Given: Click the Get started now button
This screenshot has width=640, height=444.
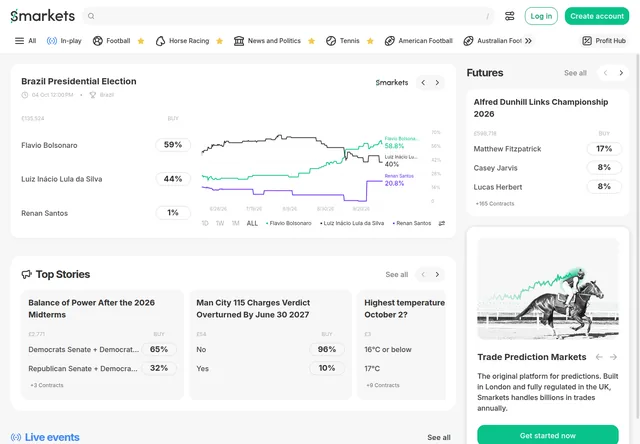Looking at the screenshot, I should (548, 435).
